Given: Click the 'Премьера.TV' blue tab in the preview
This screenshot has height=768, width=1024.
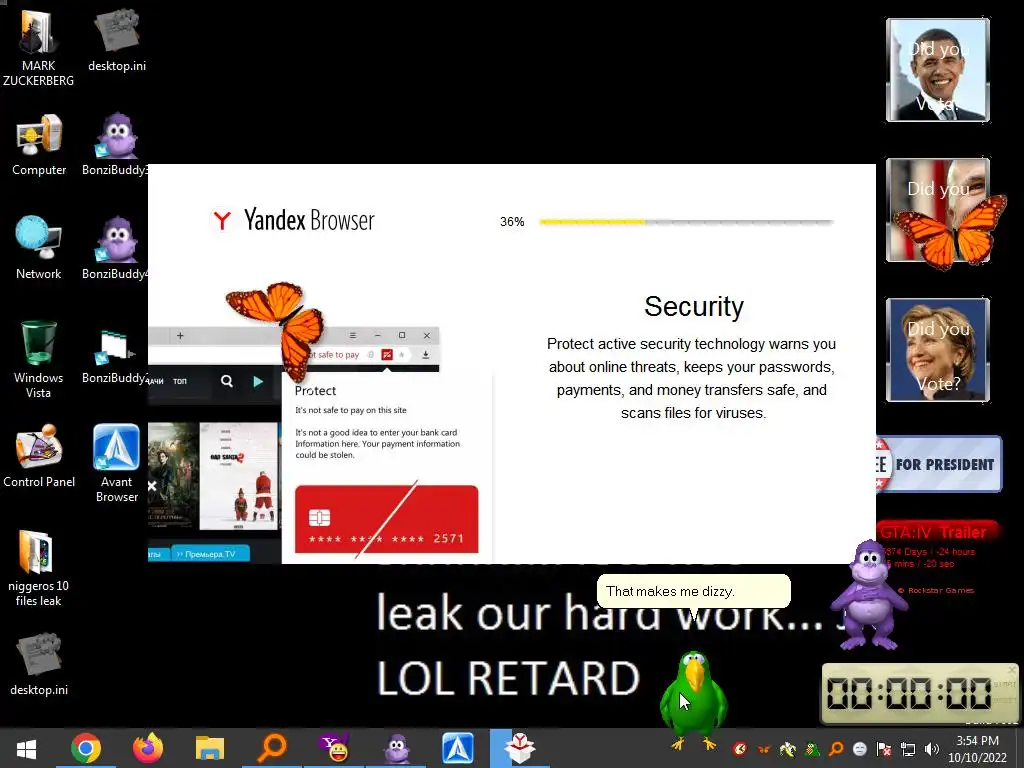Looking at the screenshot, I should (210, 554).
